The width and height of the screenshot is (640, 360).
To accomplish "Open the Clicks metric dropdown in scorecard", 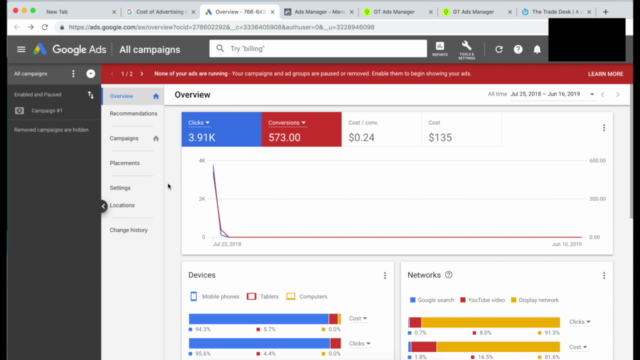I will (x=199, y=122).
